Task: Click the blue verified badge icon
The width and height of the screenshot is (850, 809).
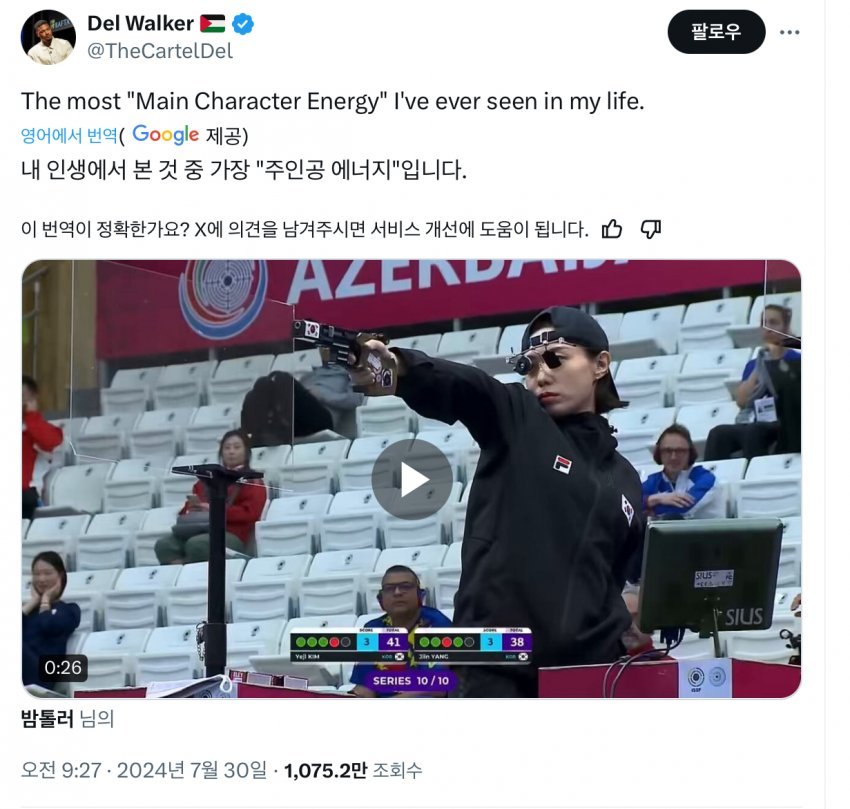Action: tap(243, 24)
